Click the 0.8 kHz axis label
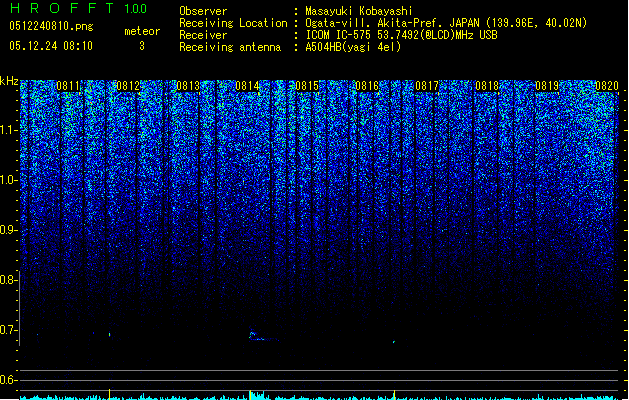The height and width of the screenshot is (400, 629). pos(8,280)
